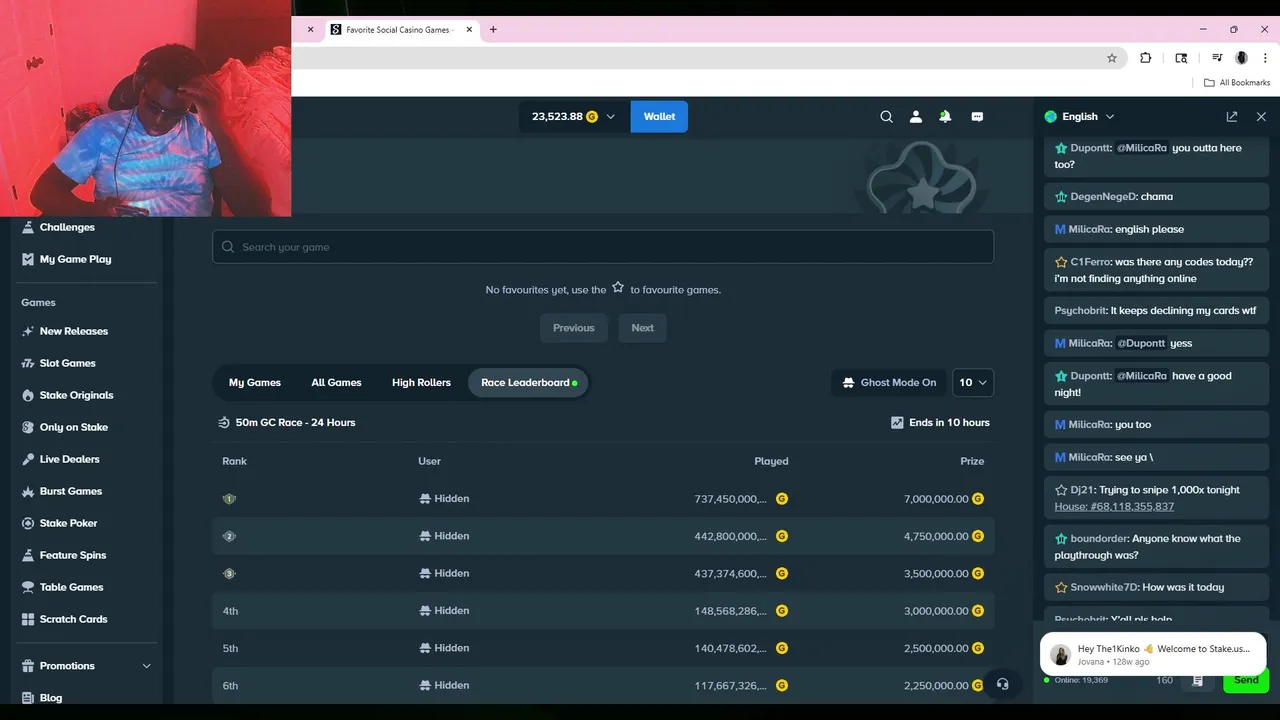This screenshot has width=1280, height=720.
Task: Open chat language dropdown English
Action: 1079,117
